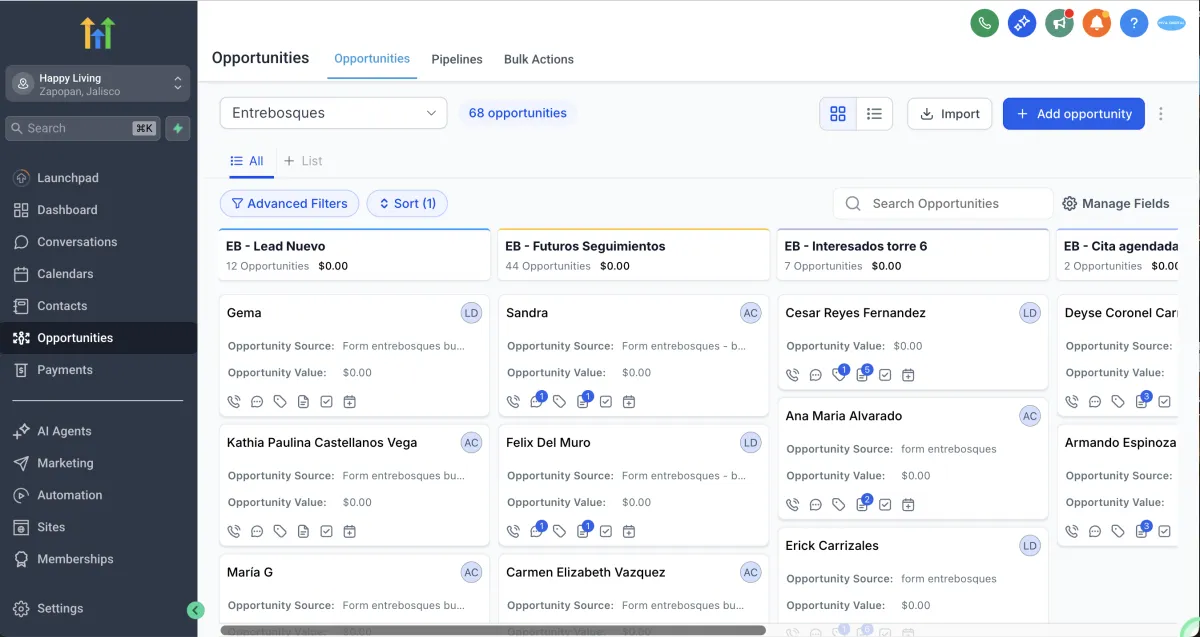The image size is (1200, 637).
Task: Open the megaphone announcements icon
Action: coord(1059,24)
